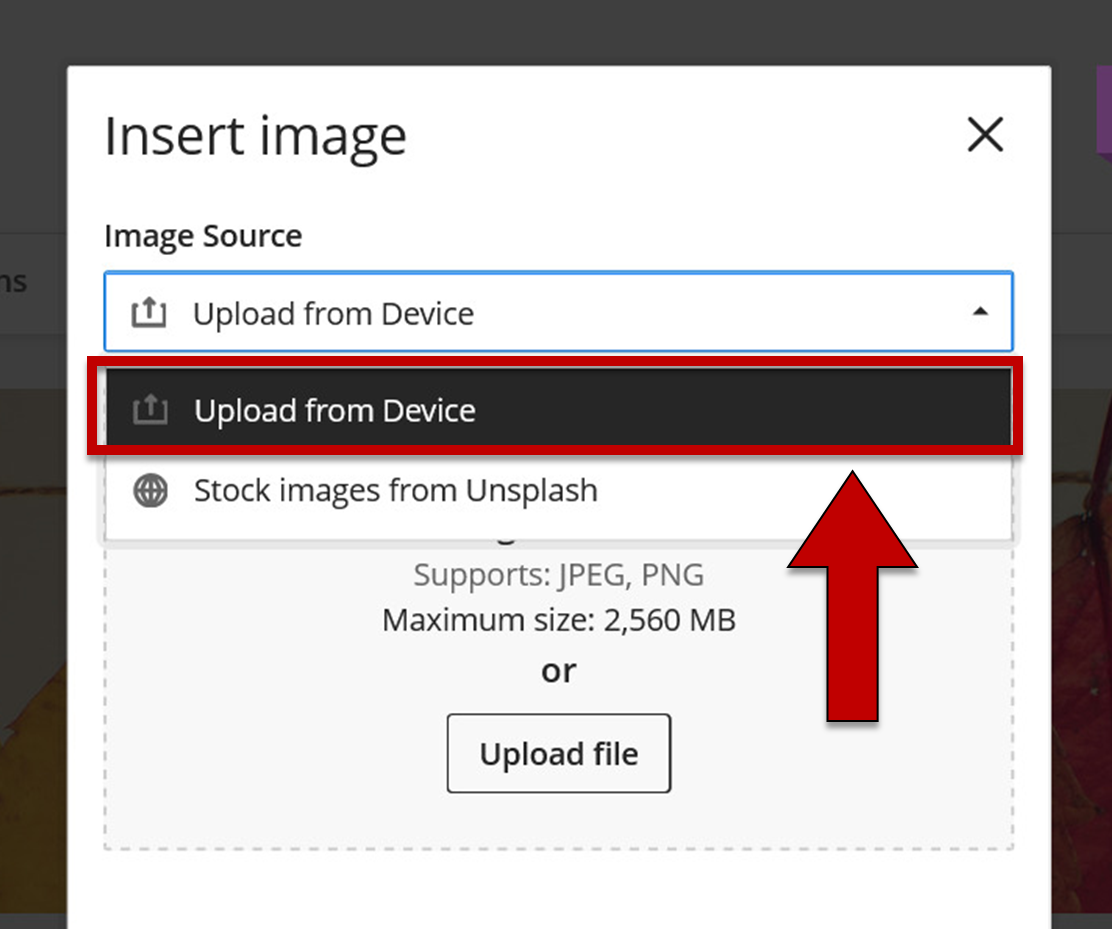Click the globe icon beside Unsplash
Screen dimensions: 1112x929
[x=150, y=491]
